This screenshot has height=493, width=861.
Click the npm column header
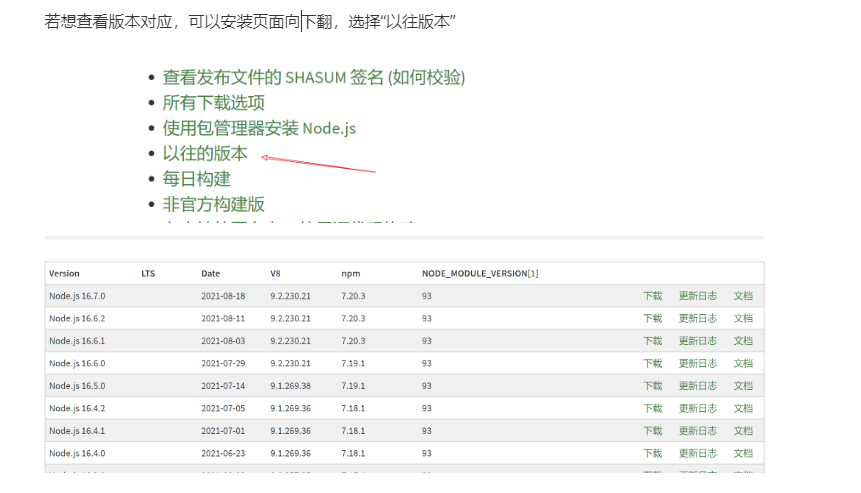pos(350,273)
